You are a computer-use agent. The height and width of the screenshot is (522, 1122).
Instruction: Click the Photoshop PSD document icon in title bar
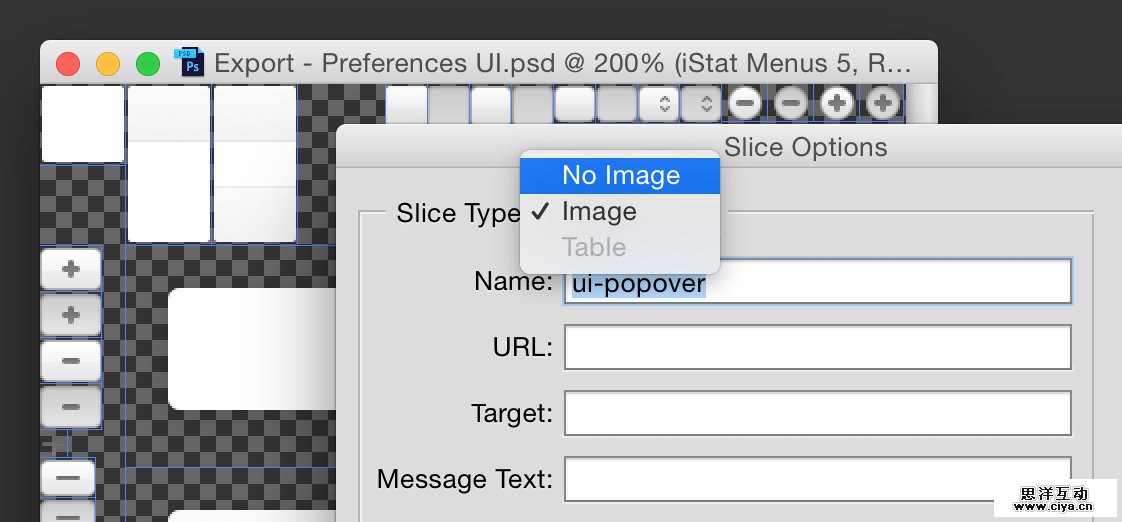point(189,62)
